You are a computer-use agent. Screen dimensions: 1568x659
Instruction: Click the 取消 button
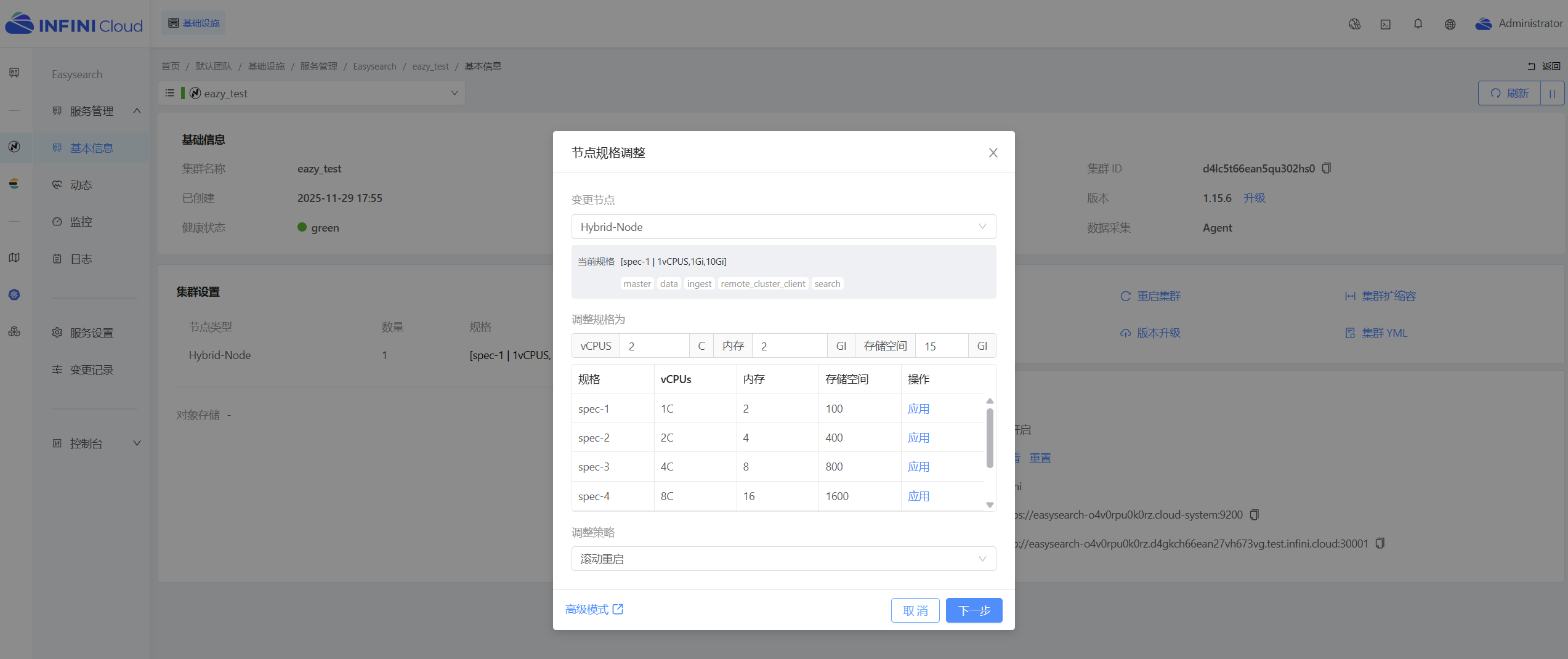pyautogui.click(x=915, y=610)
